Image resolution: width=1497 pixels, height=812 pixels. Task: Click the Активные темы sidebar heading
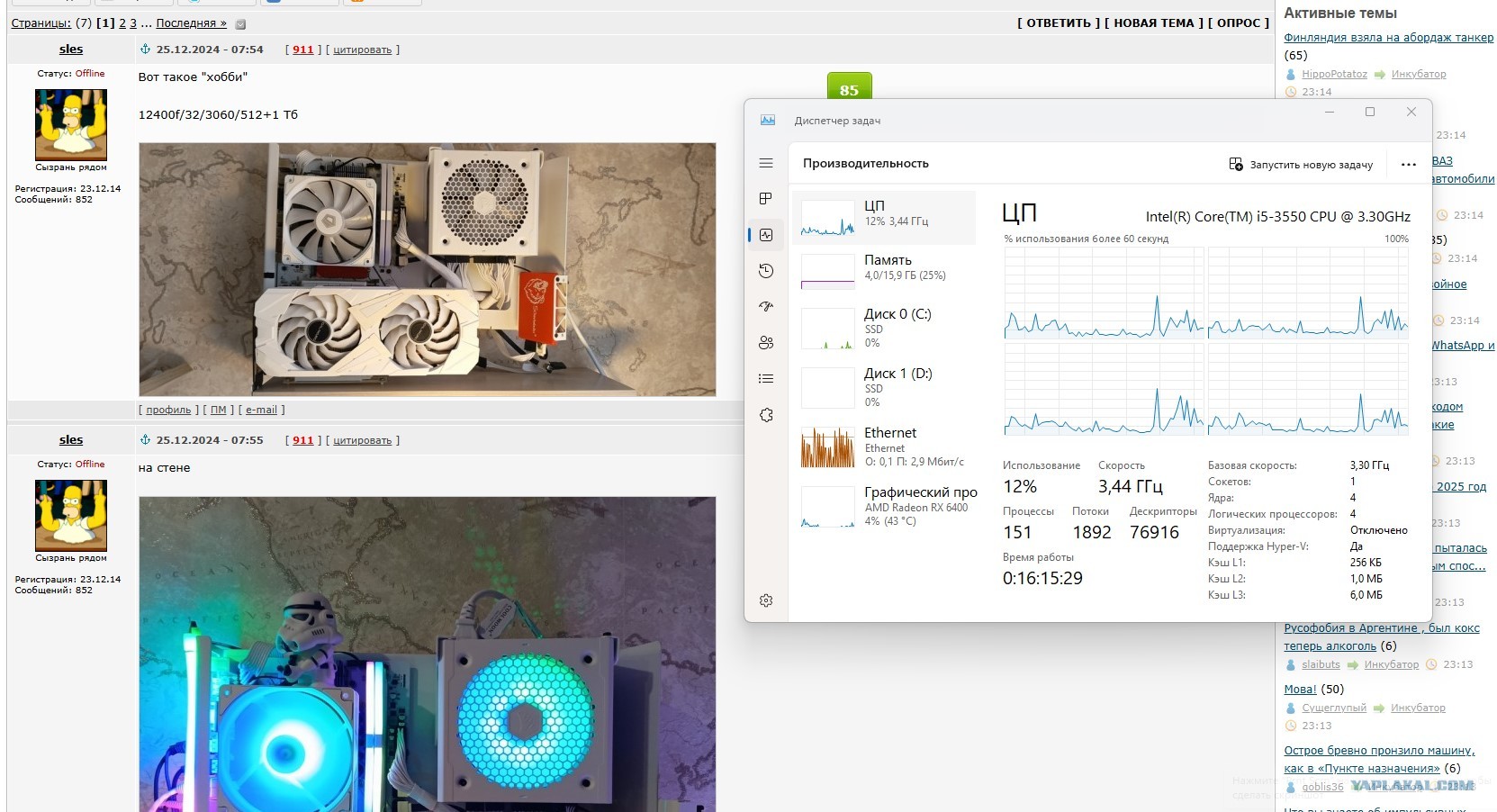[x=1340, y=14]
